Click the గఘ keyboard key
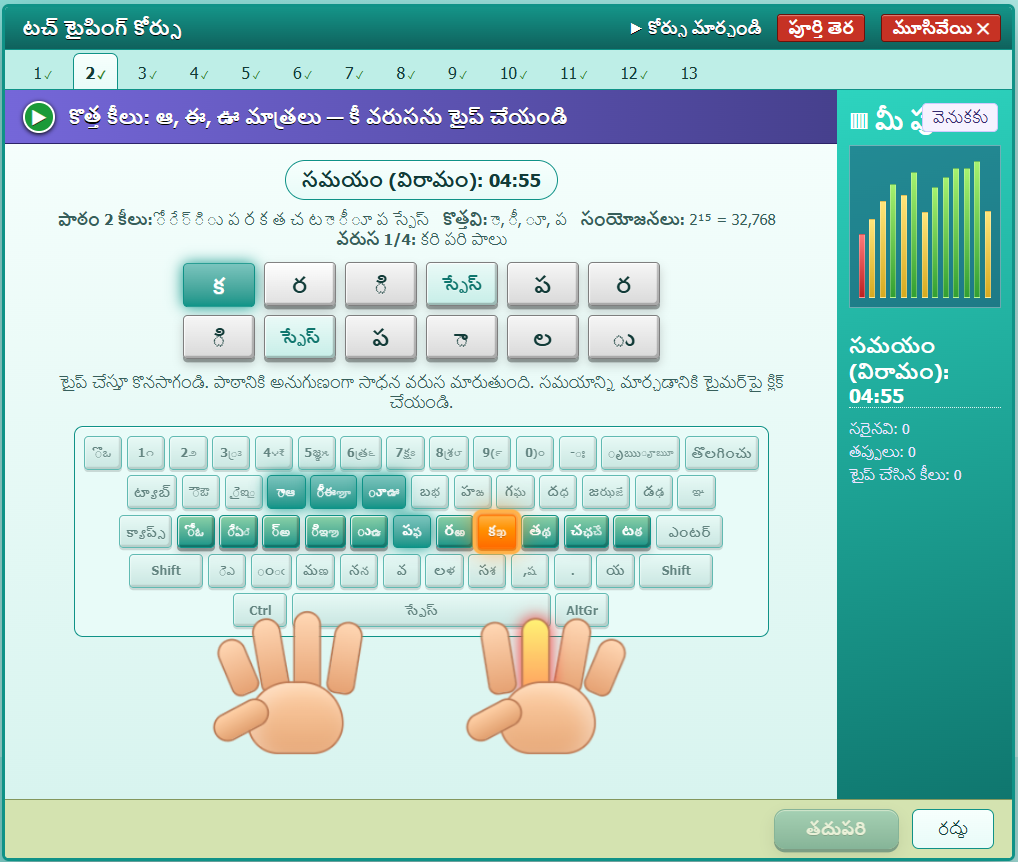 coord(515,492)
